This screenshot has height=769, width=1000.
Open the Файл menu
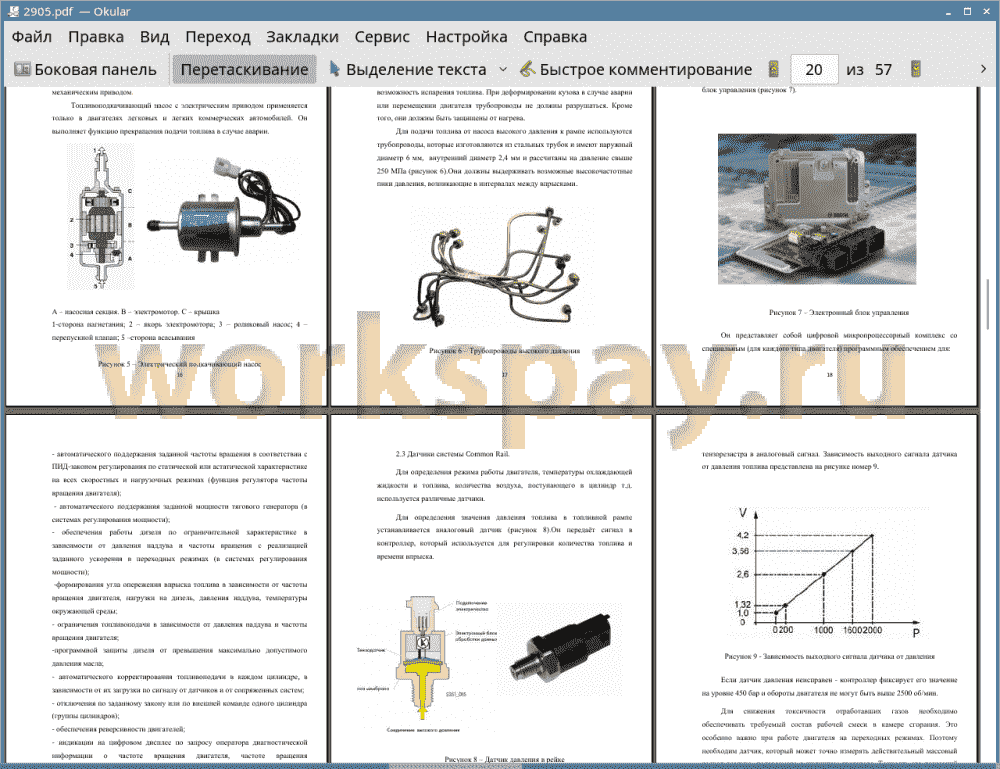pos(32,37)
